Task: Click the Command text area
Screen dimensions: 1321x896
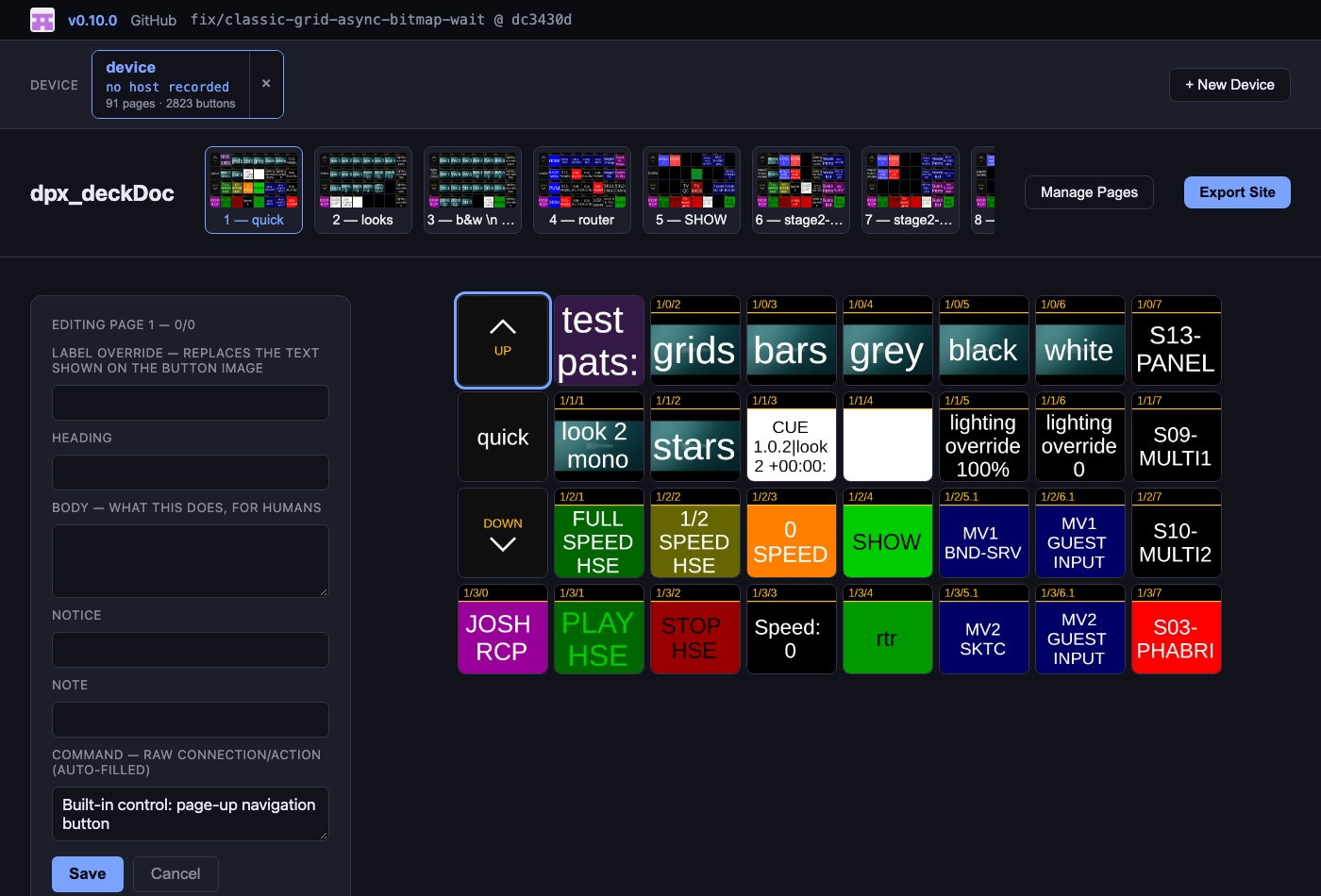Action: [x=191, y=814]
